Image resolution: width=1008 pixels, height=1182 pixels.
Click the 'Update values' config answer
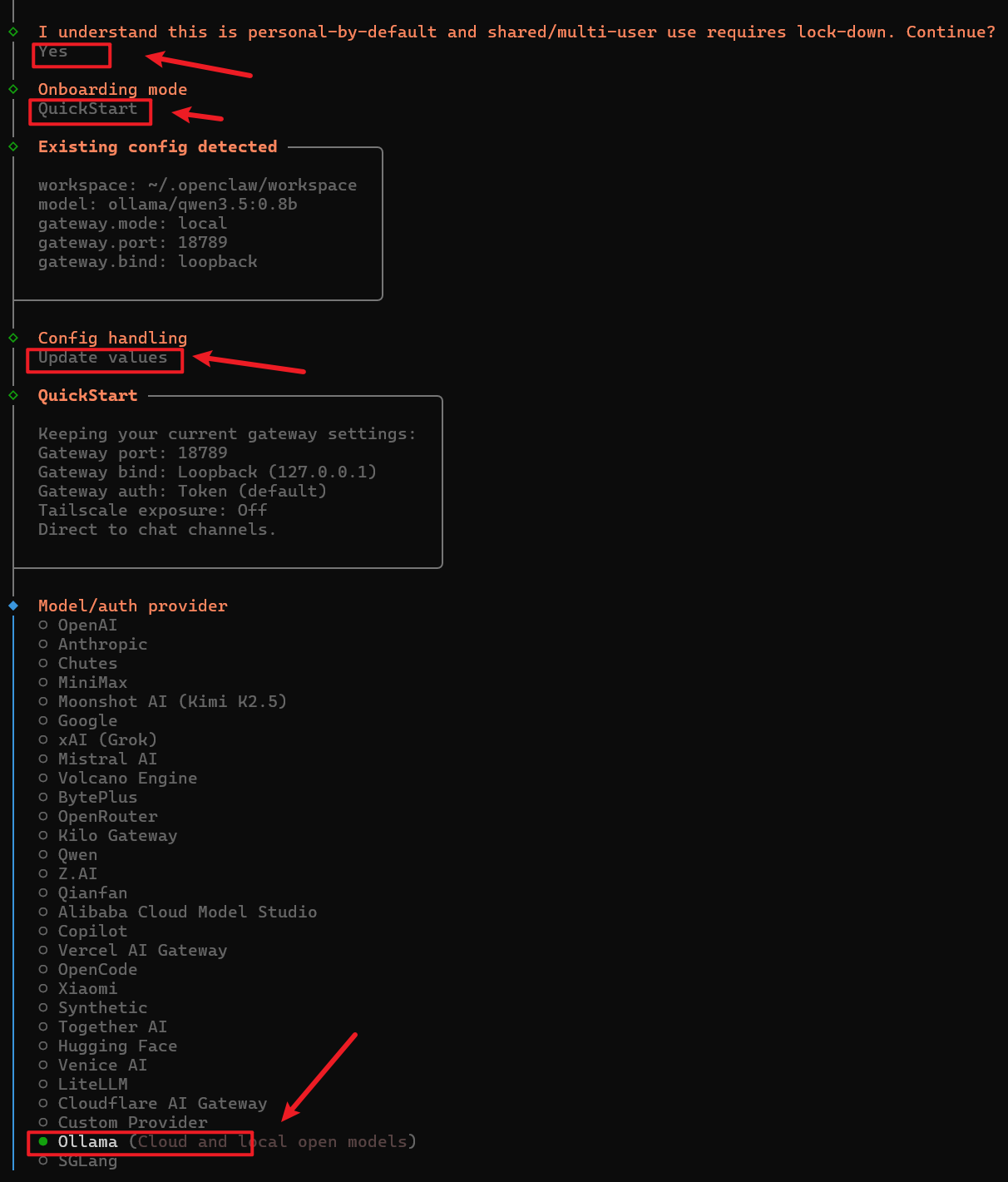(x=103, y=358)
